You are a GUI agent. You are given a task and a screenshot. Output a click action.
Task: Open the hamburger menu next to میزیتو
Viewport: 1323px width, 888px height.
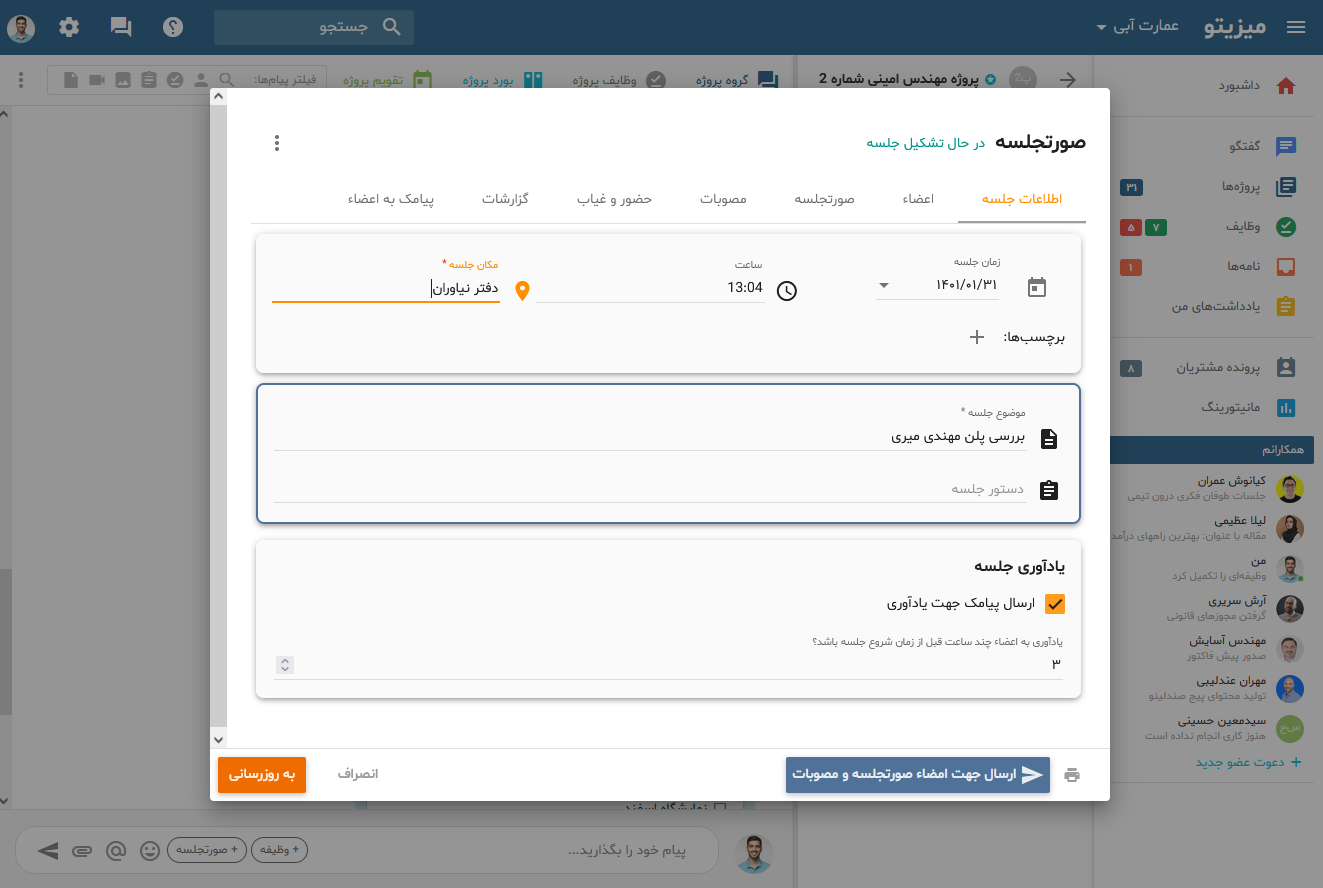(x=1296, y=27)
